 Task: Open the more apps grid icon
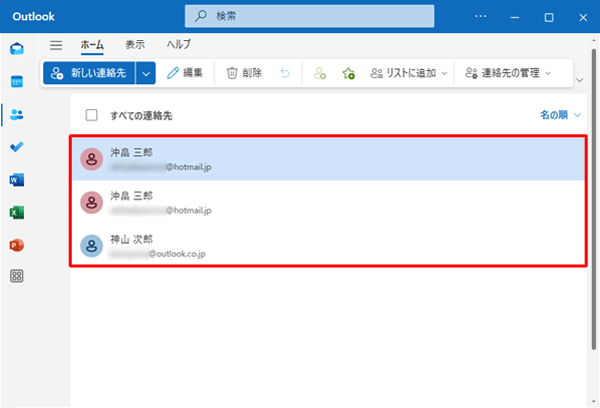pyautogui.click(x=17, y=276)
